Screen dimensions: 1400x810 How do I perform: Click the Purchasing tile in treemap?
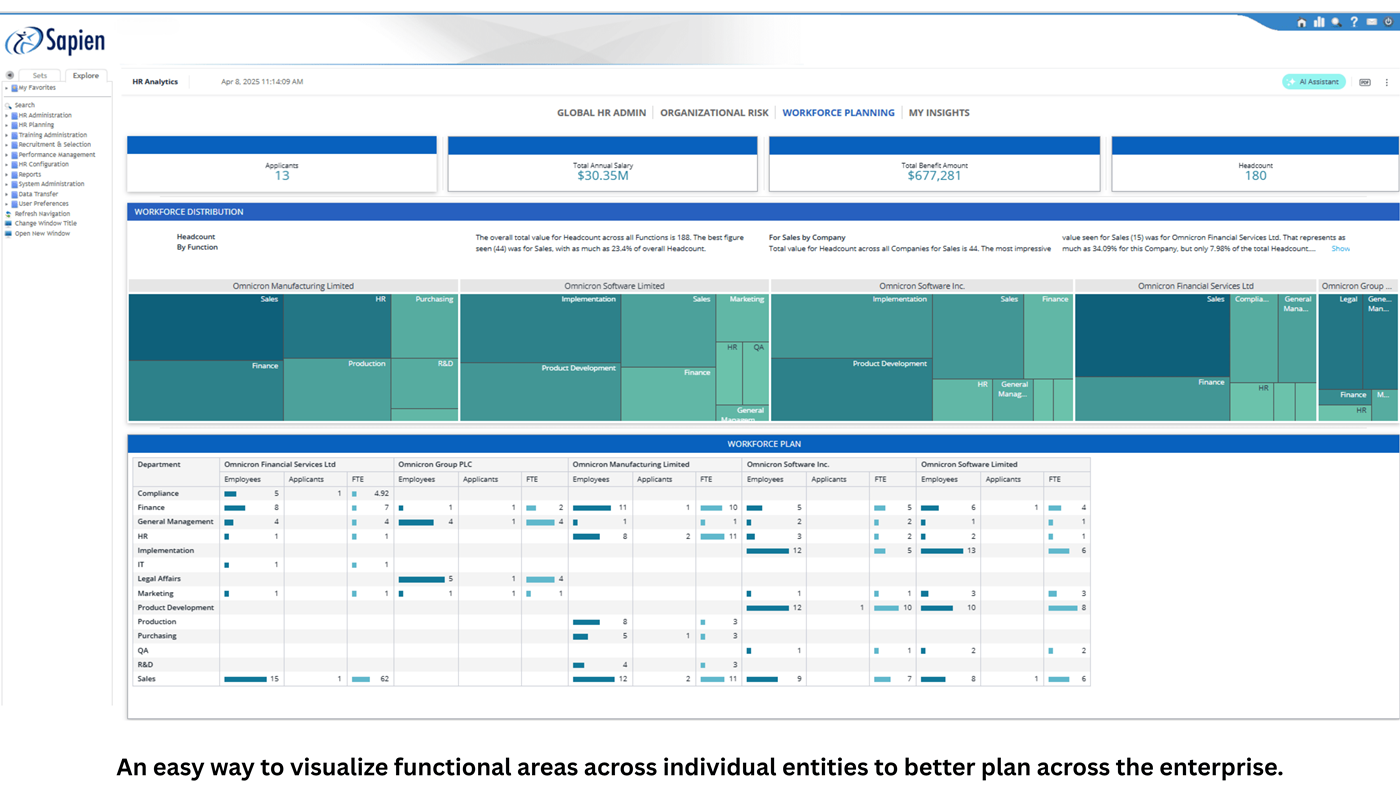point(424,326)
